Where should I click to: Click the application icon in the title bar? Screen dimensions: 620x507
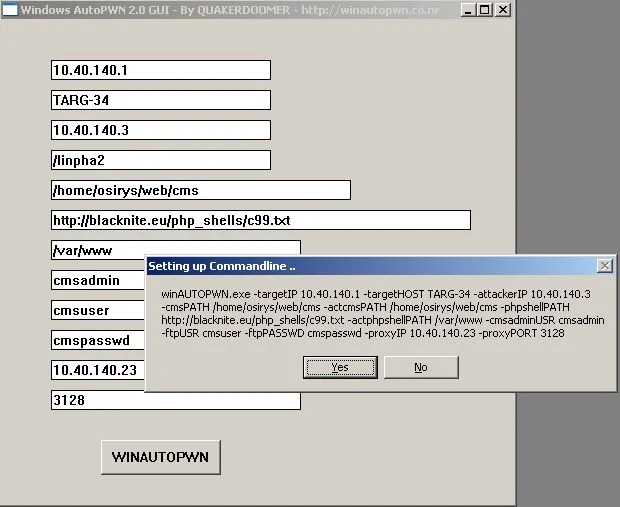coord(10,9)
